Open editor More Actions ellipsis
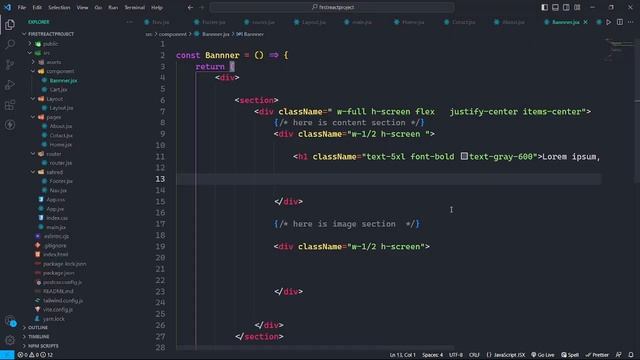Screen dimensions: 640x360 point(631,22)
